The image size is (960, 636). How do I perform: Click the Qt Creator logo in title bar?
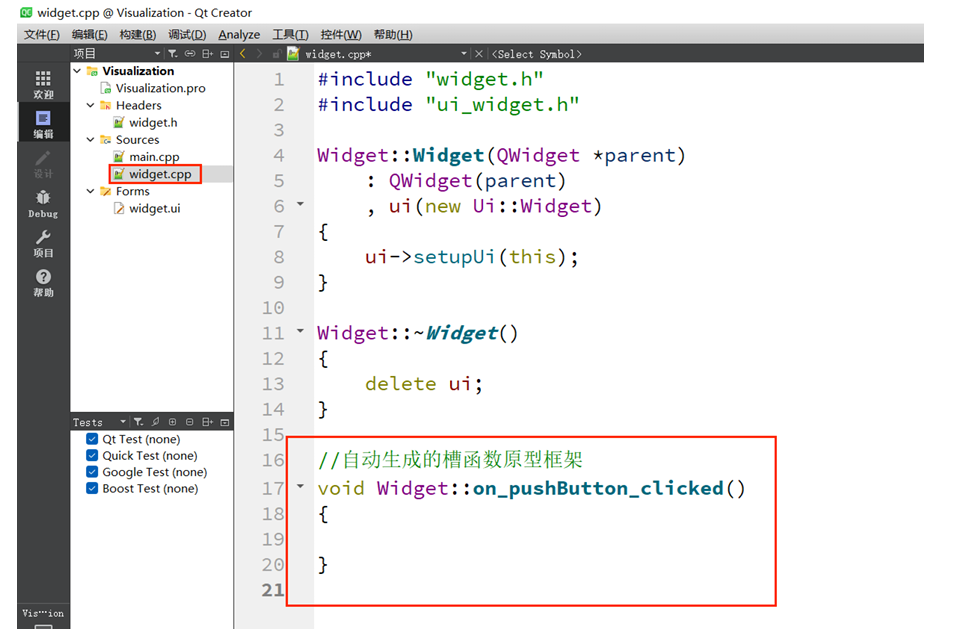coord(26,12)
